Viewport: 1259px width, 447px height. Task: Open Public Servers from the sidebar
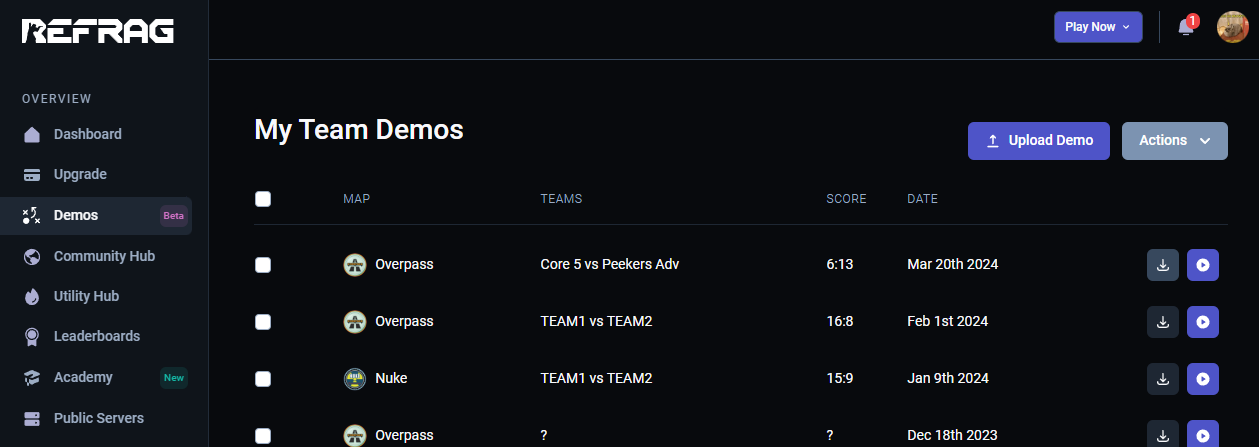pyautogui.click(x=96, y=418)
